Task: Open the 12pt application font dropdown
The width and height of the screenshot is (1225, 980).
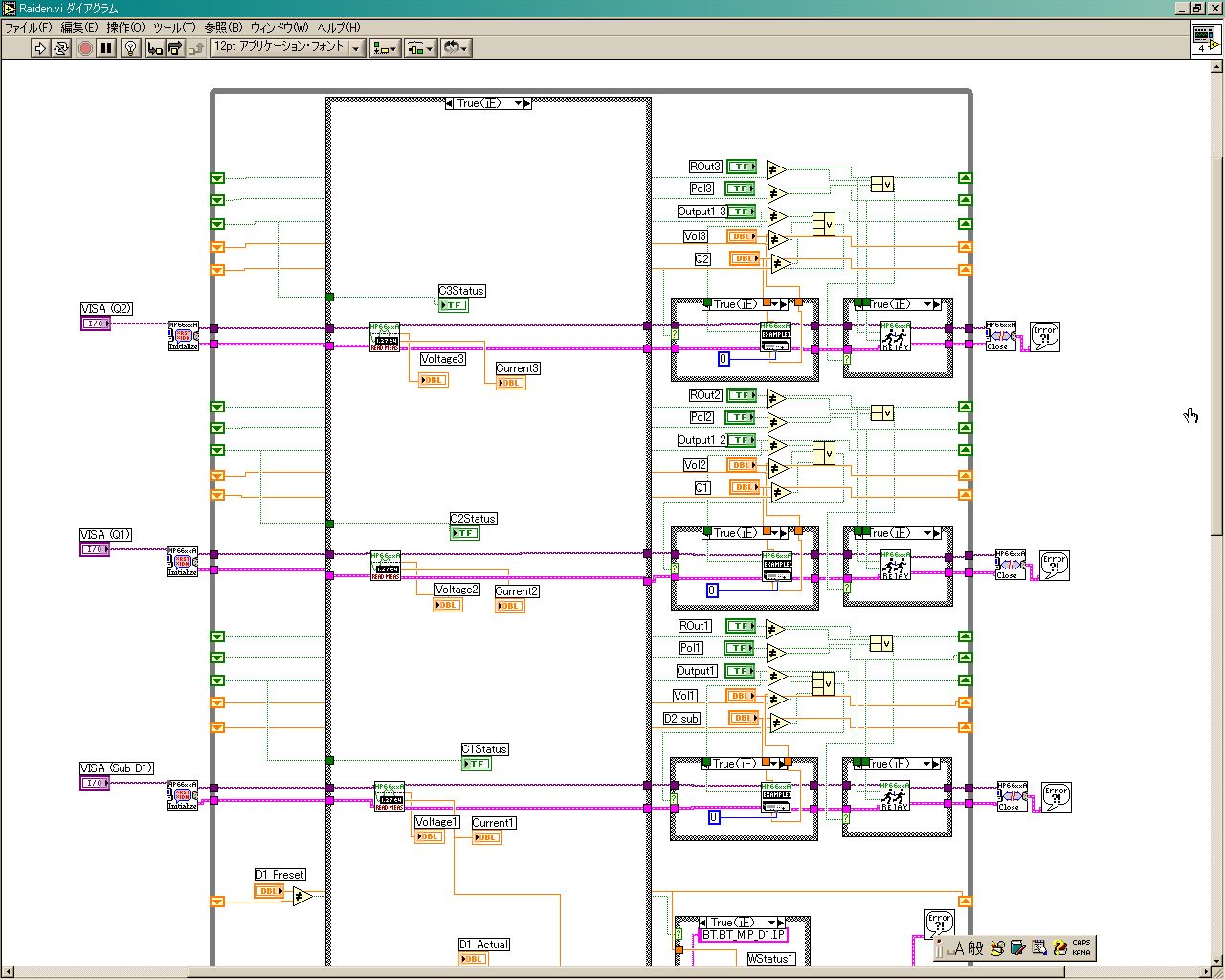Action: coord(356,48)
